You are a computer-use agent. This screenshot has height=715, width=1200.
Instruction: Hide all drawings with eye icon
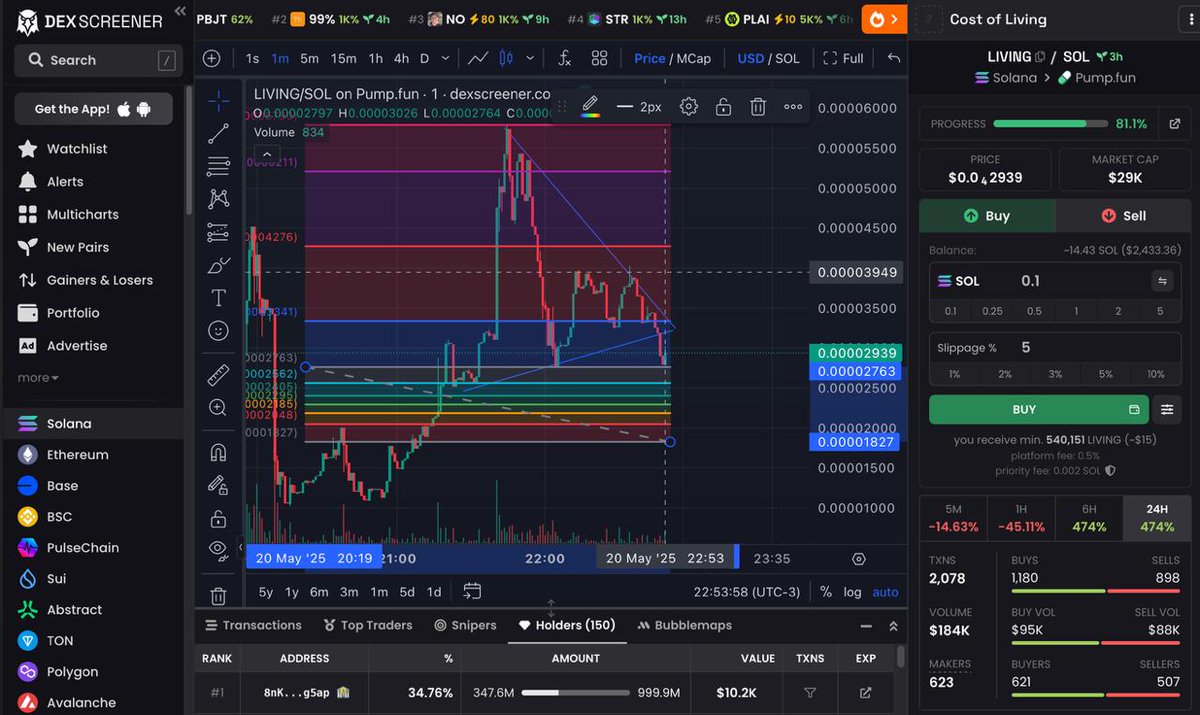click(218, 549)
